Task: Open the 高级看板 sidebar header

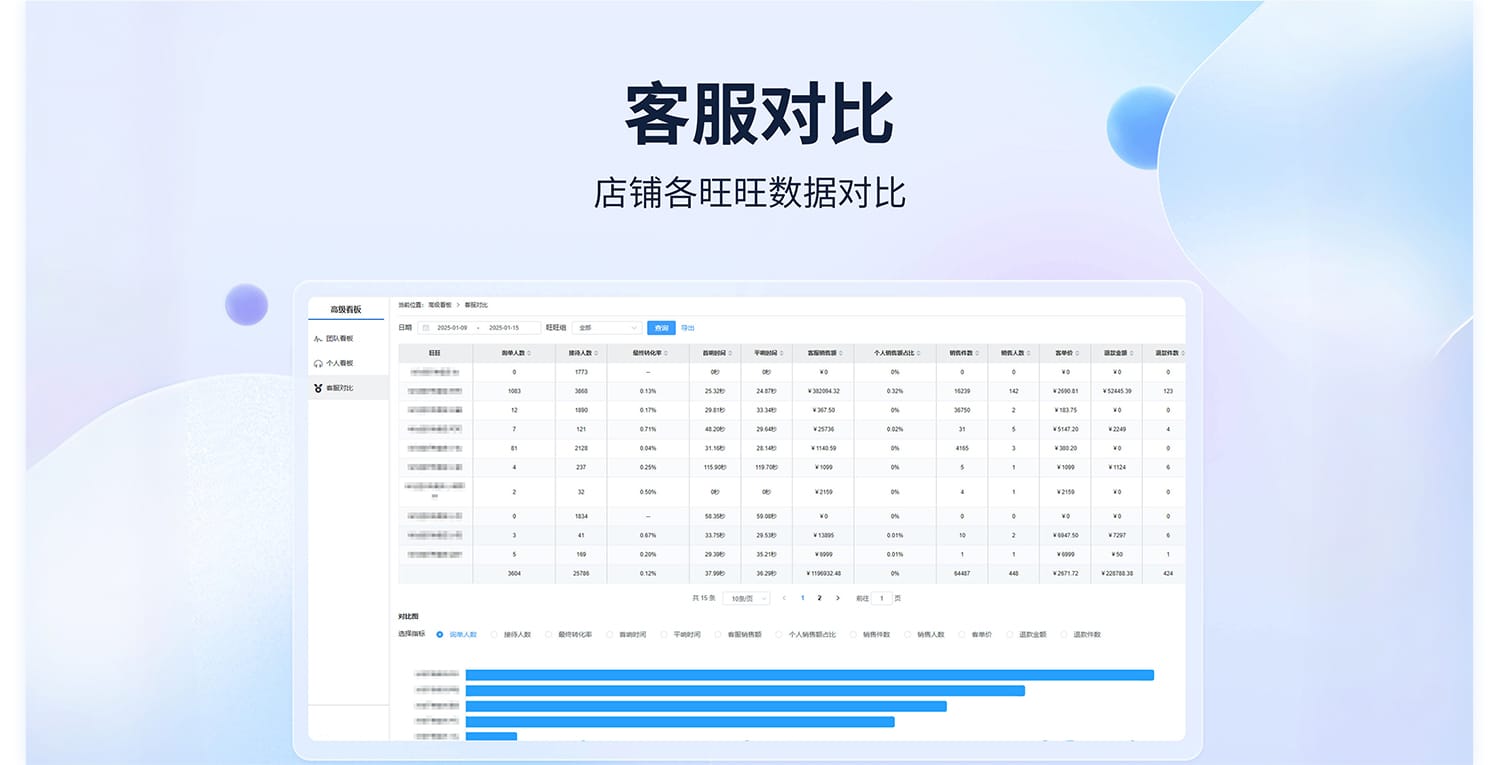Action: click(346, 310)
